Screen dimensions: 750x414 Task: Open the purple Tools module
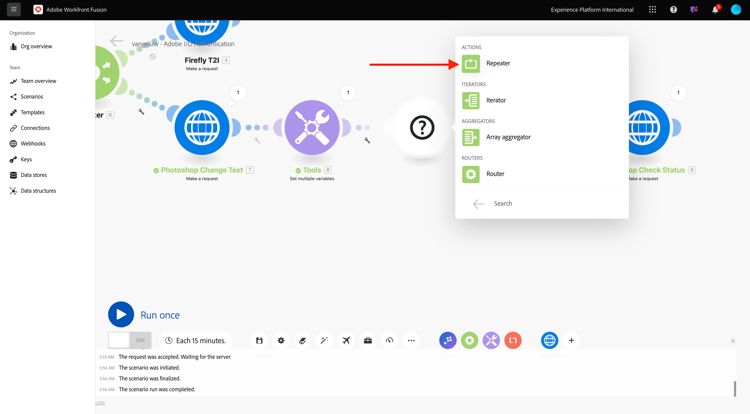(x=312, y=128)
